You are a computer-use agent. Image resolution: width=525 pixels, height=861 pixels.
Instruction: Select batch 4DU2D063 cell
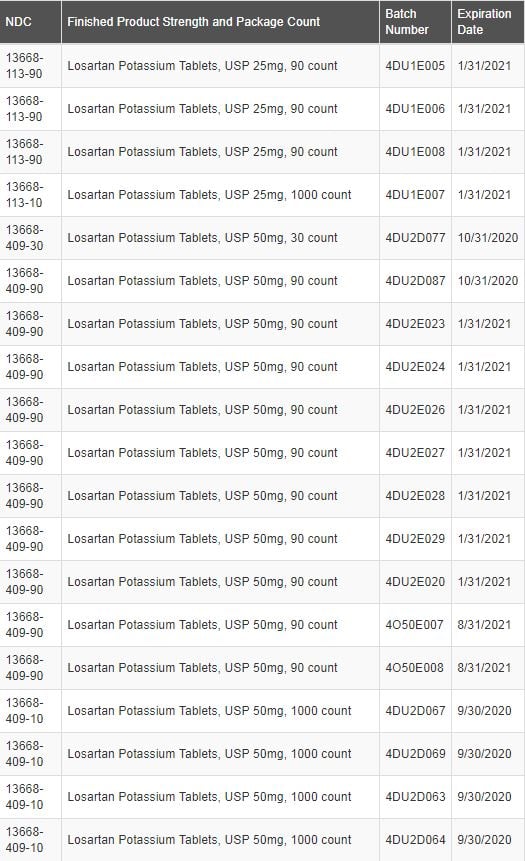[415, 797]
